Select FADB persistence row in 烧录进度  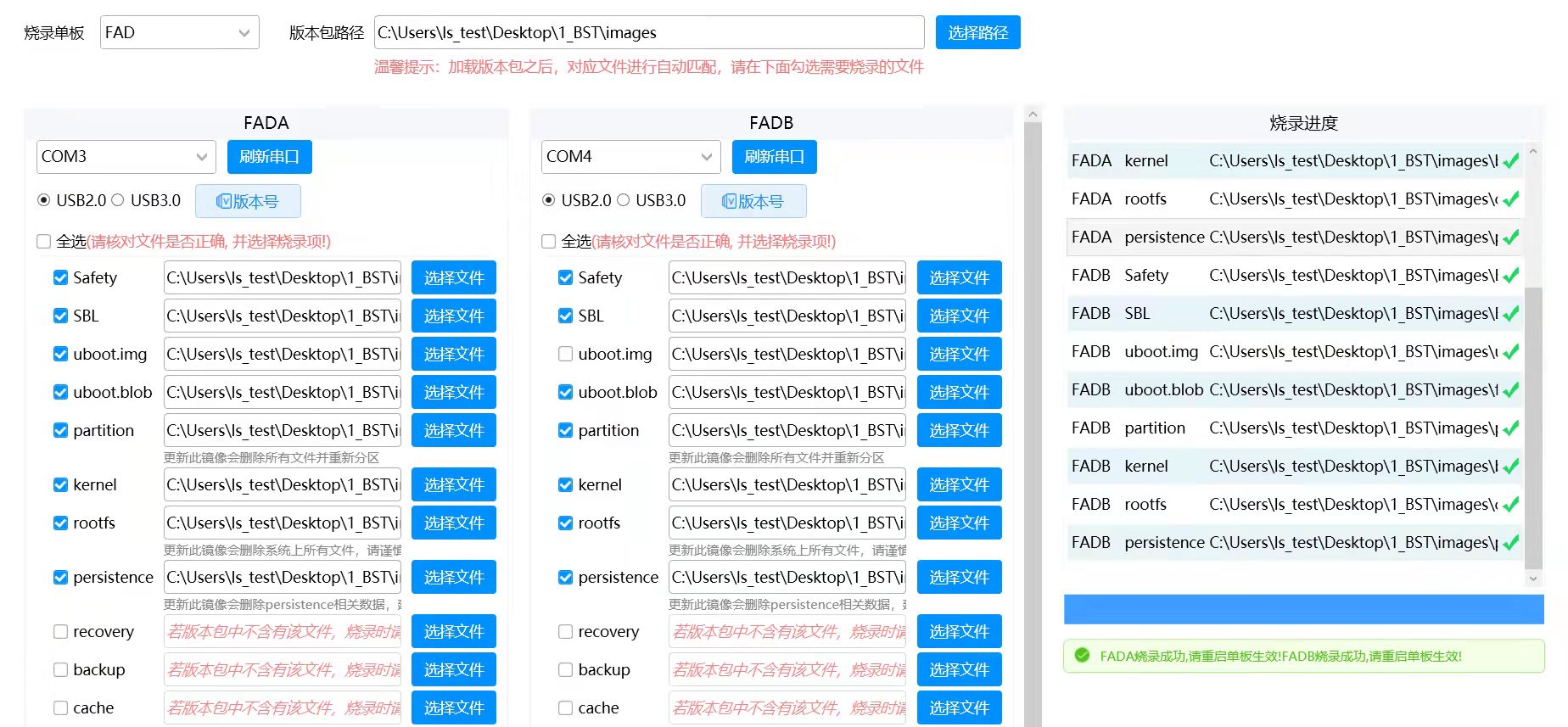click(1295, 542)
